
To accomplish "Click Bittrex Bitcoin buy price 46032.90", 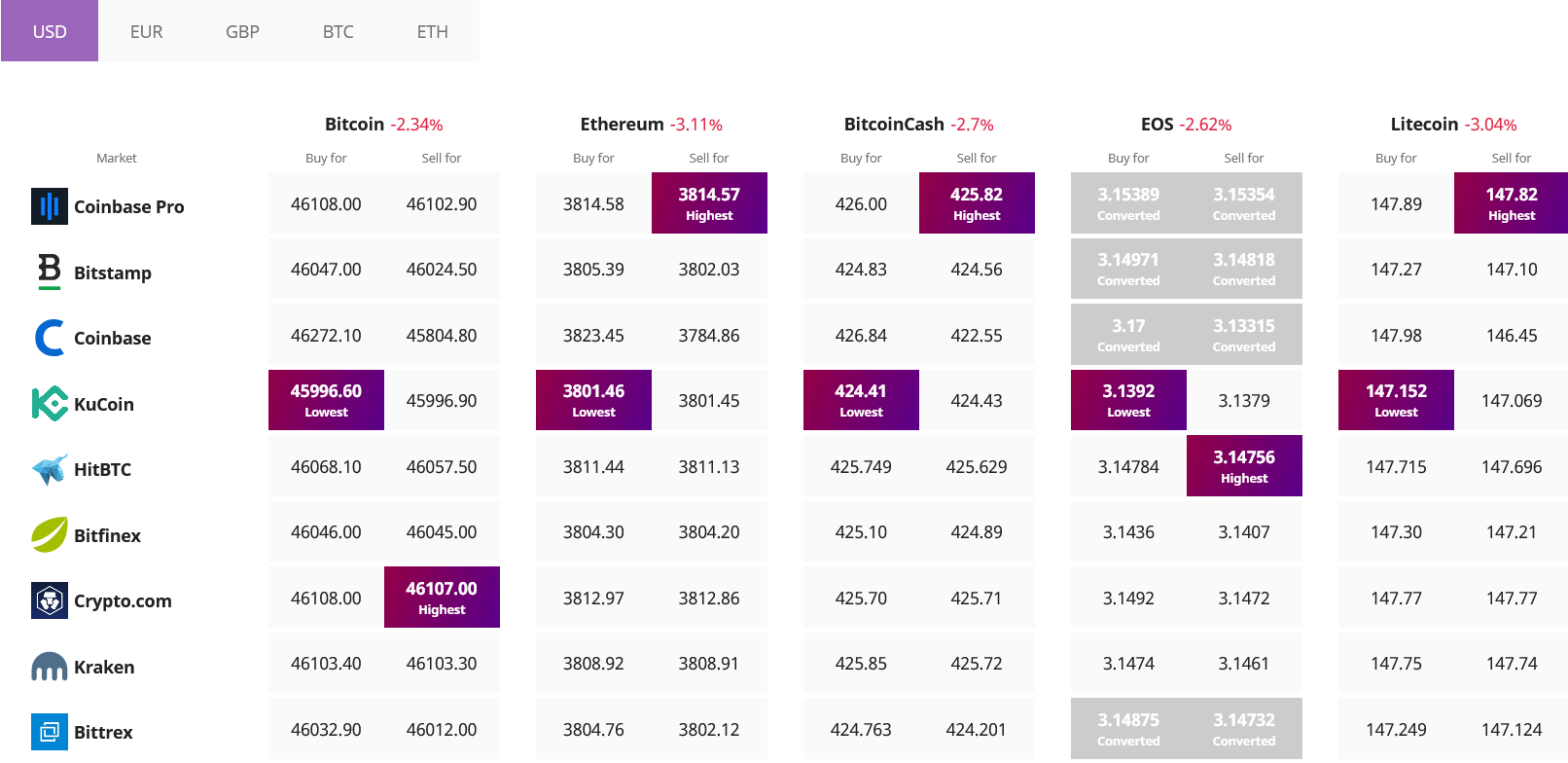I will (326, 730).
